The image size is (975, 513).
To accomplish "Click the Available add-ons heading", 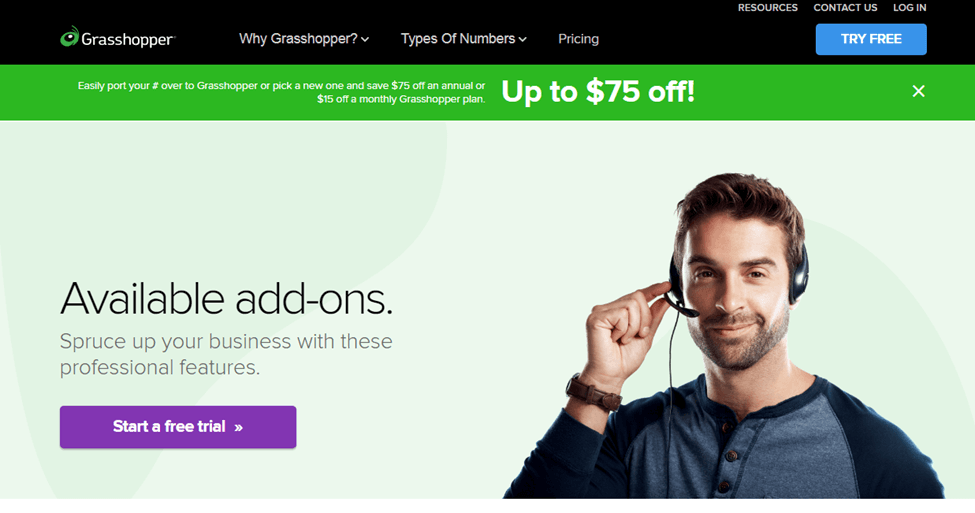I will click(226, 298).
